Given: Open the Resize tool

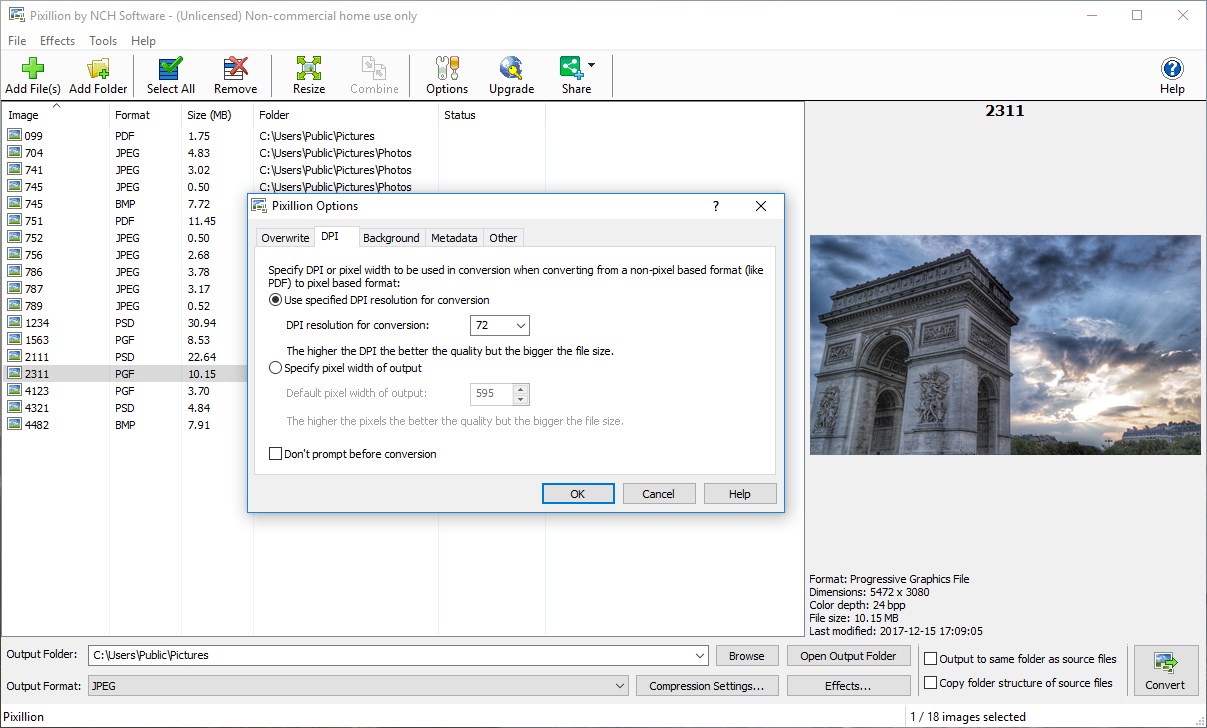Looking at the screenshot, I should [x=308, y=74].
